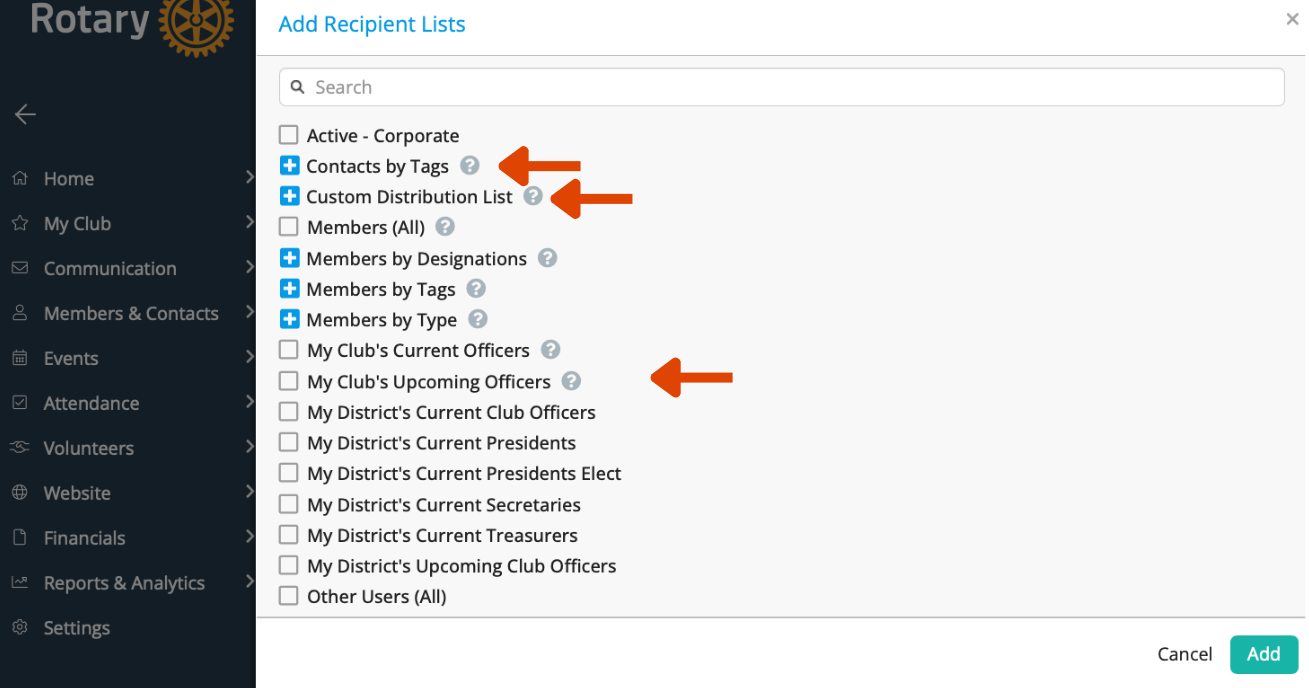Enable My District's Current Presidents checkbox
The height and width of the screenshot is (688, 1309).
point(289,442)
